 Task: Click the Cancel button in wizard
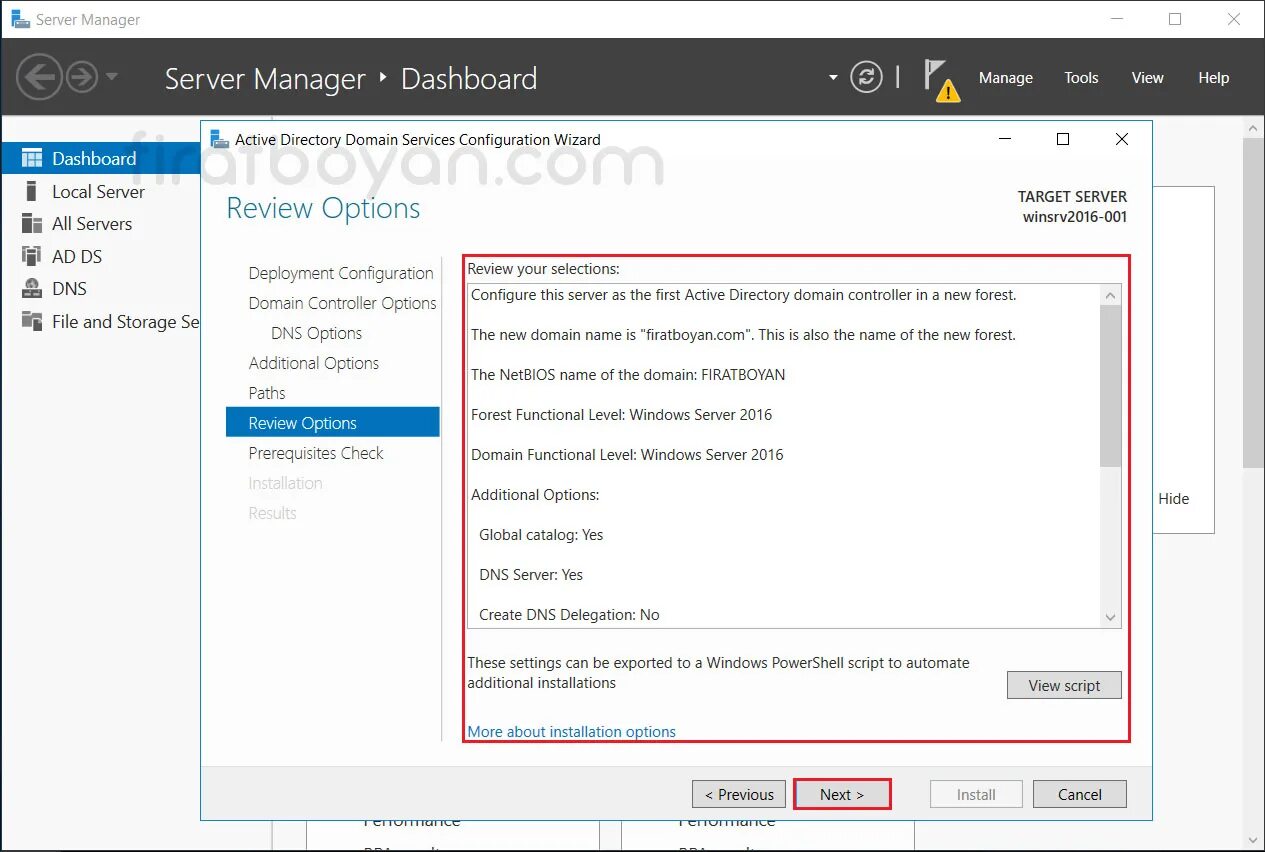pyautogui.click(x=1080, y=794)
